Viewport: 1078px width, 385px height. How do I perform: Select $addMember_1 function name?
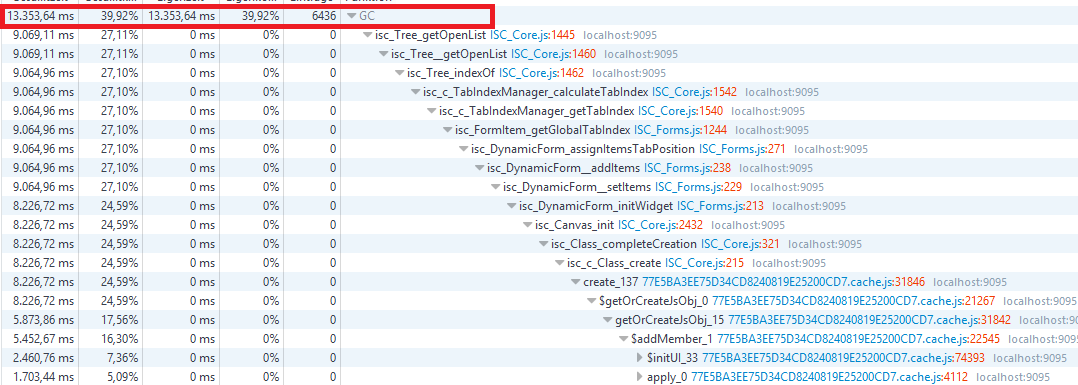[672, 339]
